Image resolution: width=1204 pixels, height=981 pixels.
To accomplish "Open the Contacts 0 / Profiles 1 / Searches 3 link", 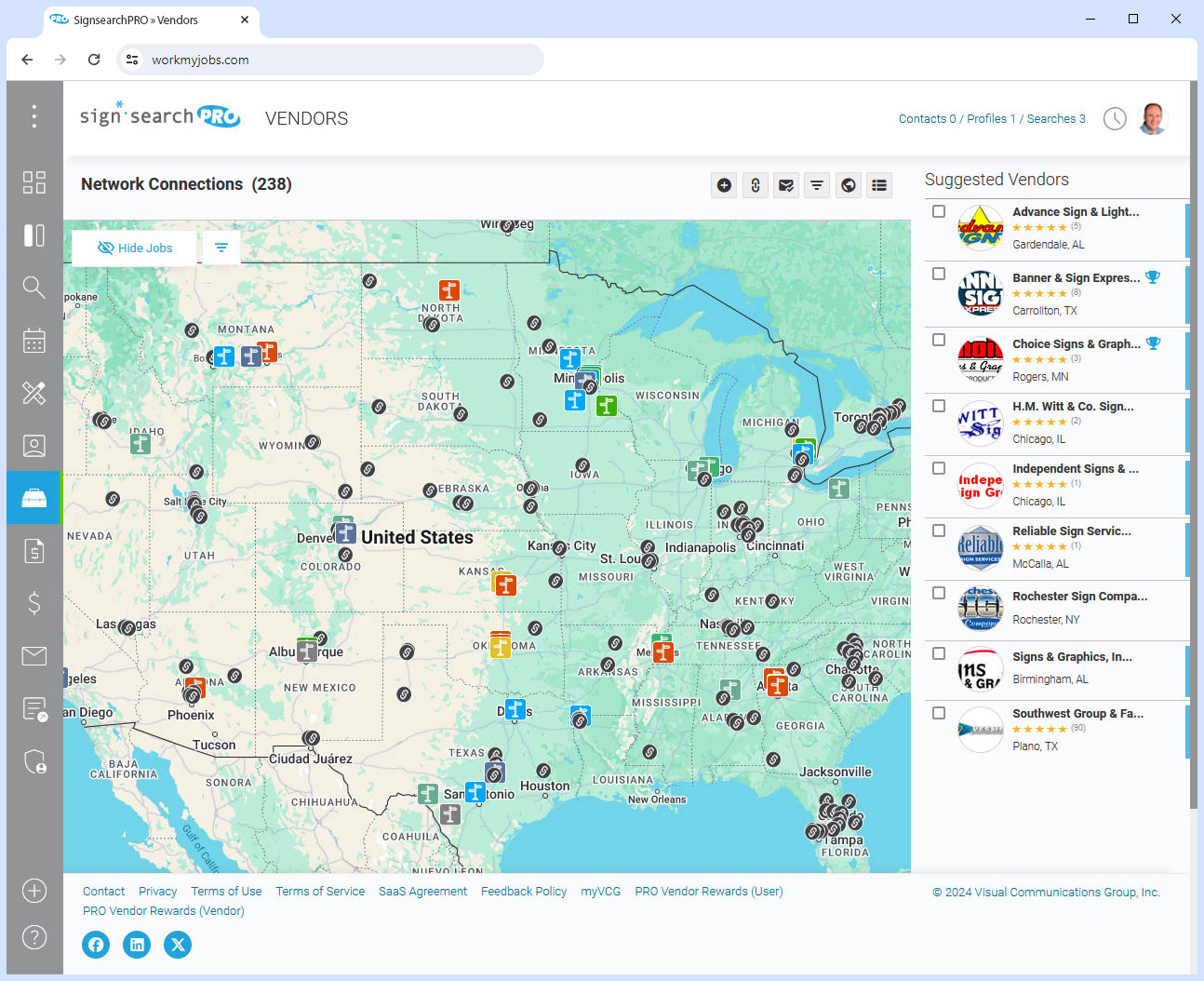I will [x=992, y=118].
